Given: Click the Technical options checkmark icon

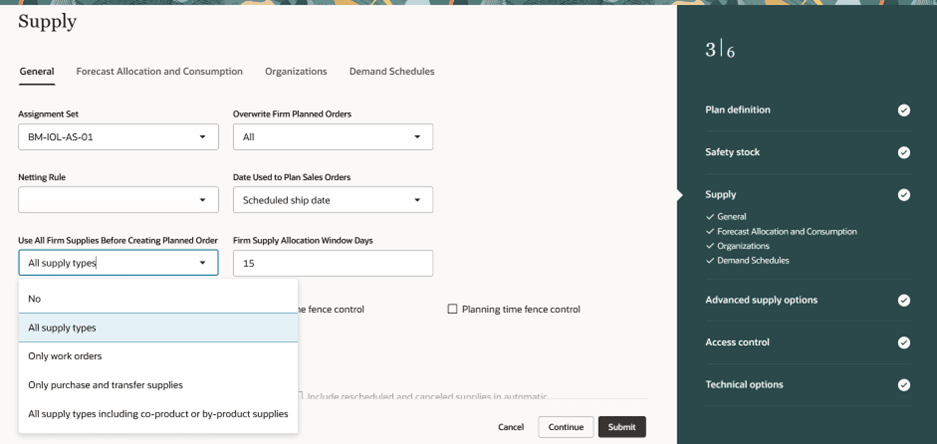Looking at the screenshot, I should [904, 385].
